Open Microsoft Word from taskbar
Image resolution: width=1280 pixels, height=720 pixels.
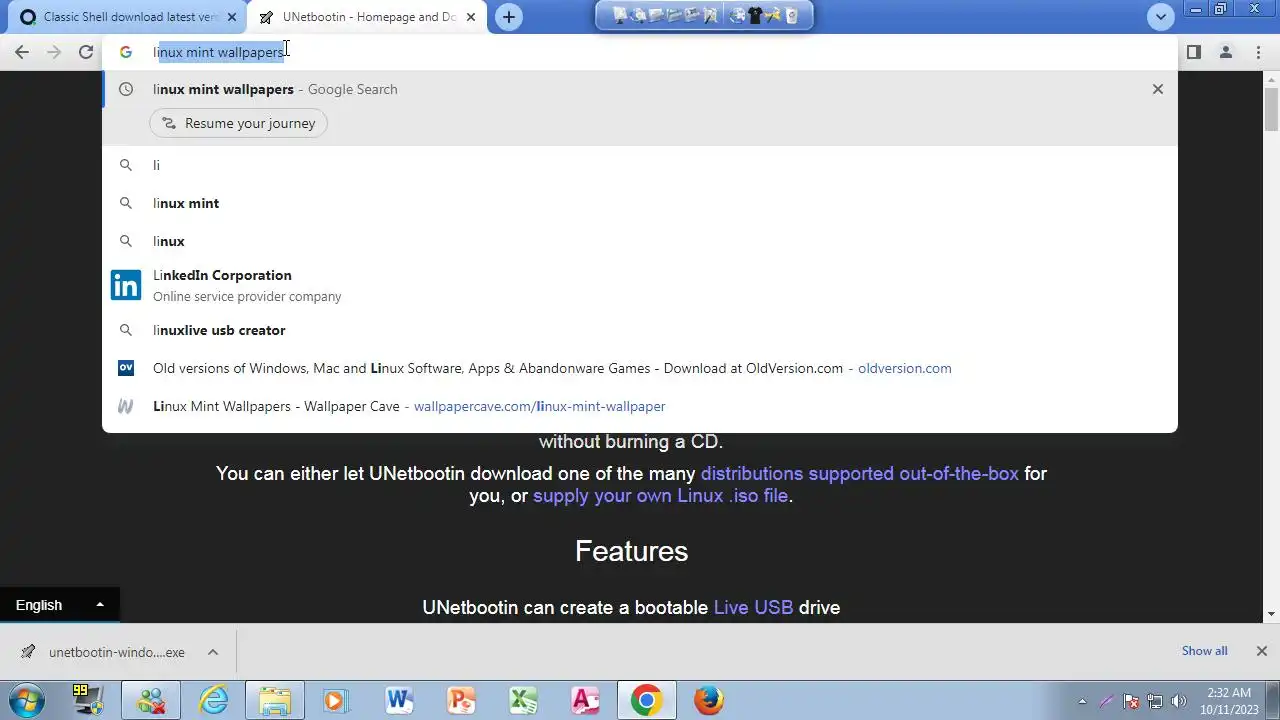tap(399, 700)
